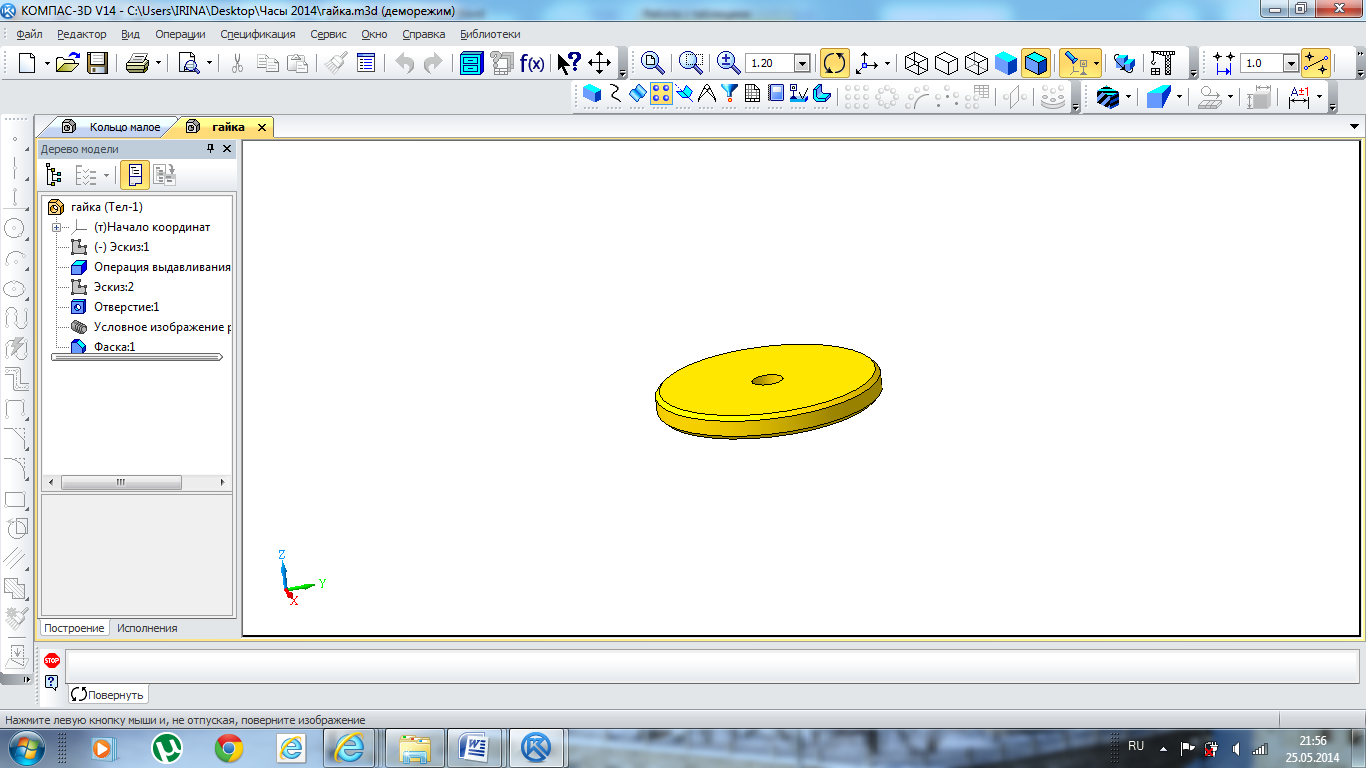Switch to the Исполнения tab
The height and width of the screenshot is (768, 1366).
147,628
